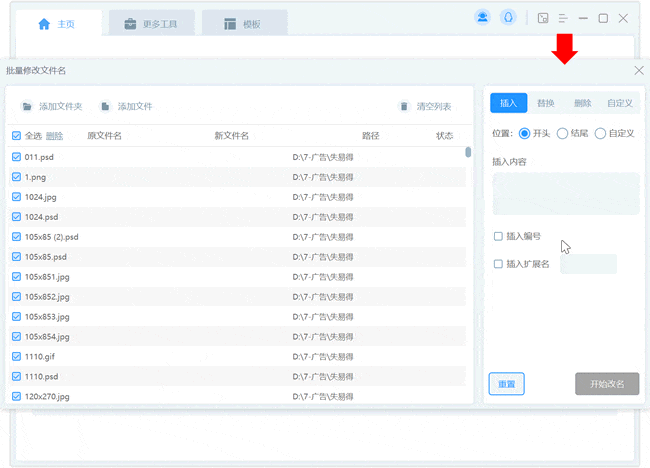
Task: Select the 结尾 position radio button
Action: [562, 133]
